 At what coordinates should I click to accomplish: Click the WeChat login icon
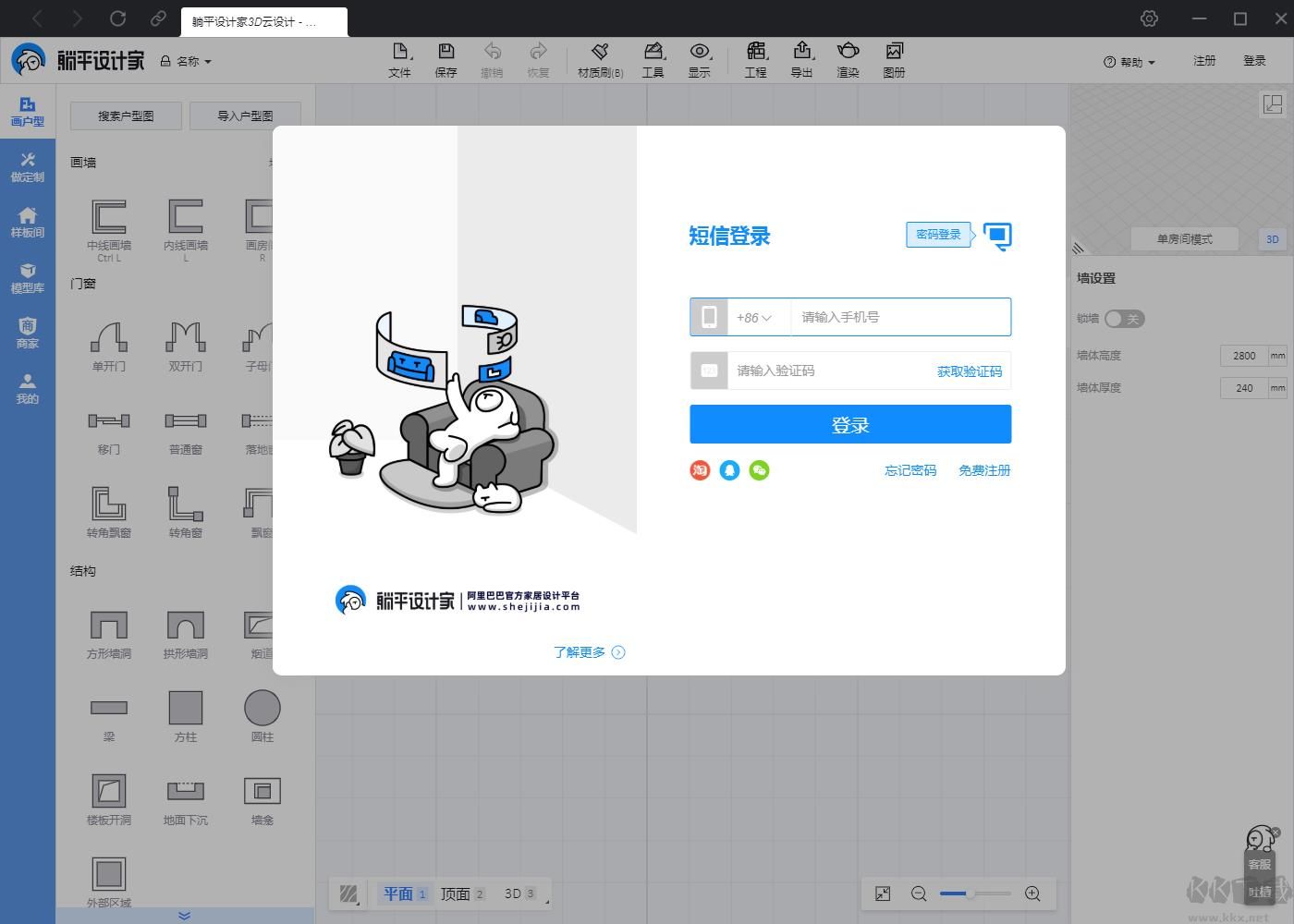point(759,470)
